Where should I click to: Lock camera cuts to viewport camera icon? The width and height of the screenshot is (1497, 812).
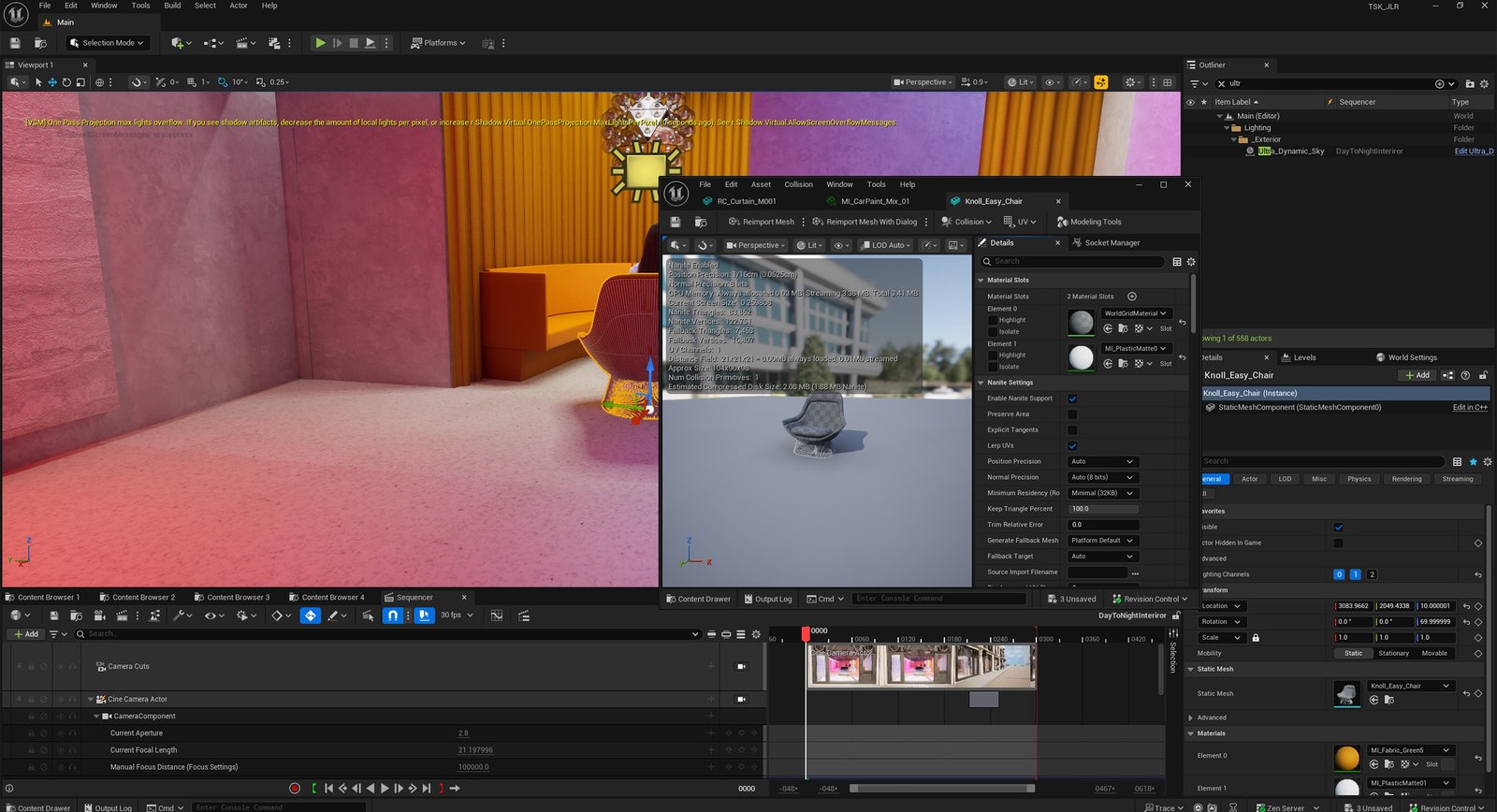pyautogui.click(x=742, y=667)
